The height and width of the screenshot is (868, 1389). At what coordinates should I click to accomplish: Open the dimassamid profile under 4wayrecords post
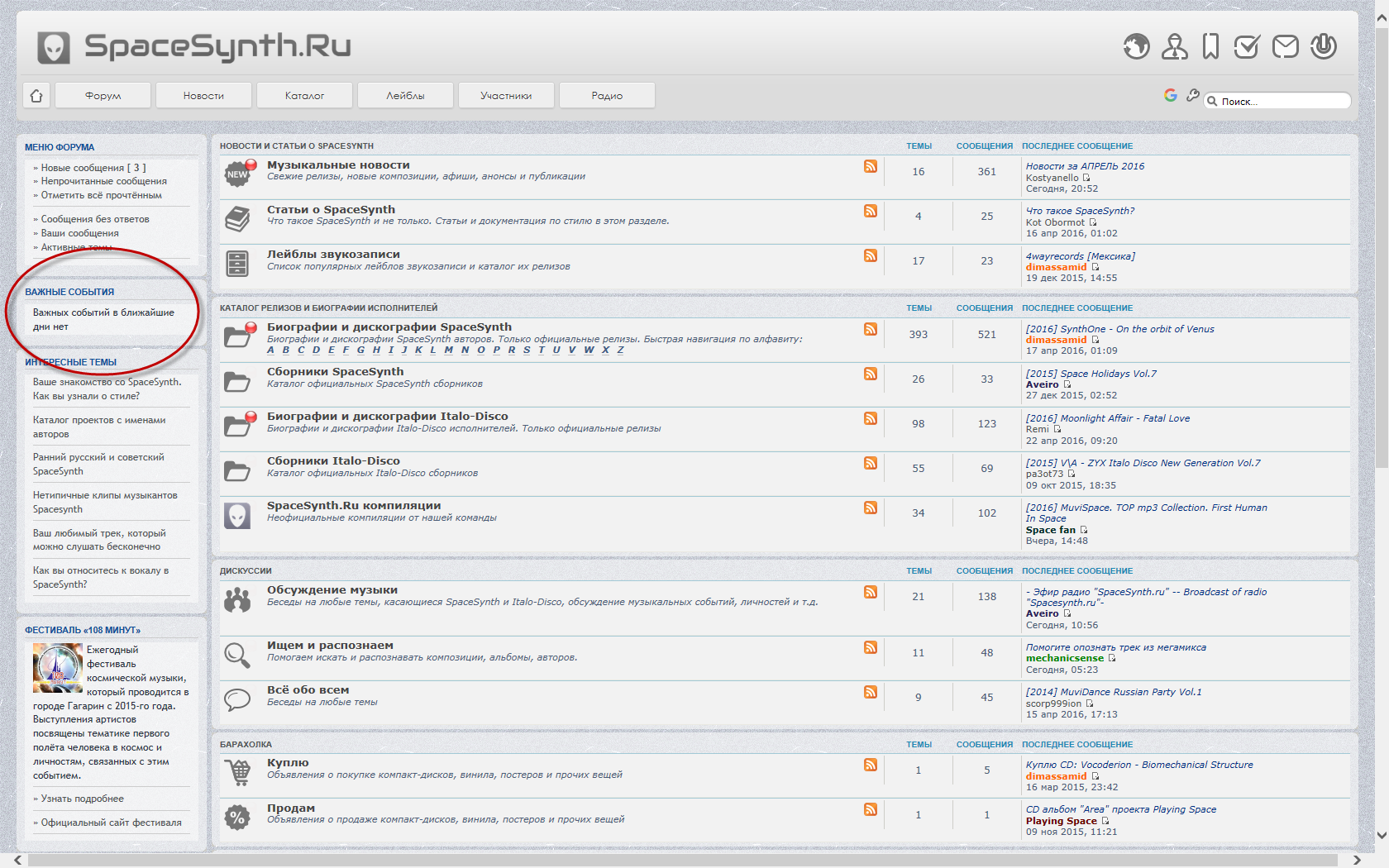(1057, 267)
